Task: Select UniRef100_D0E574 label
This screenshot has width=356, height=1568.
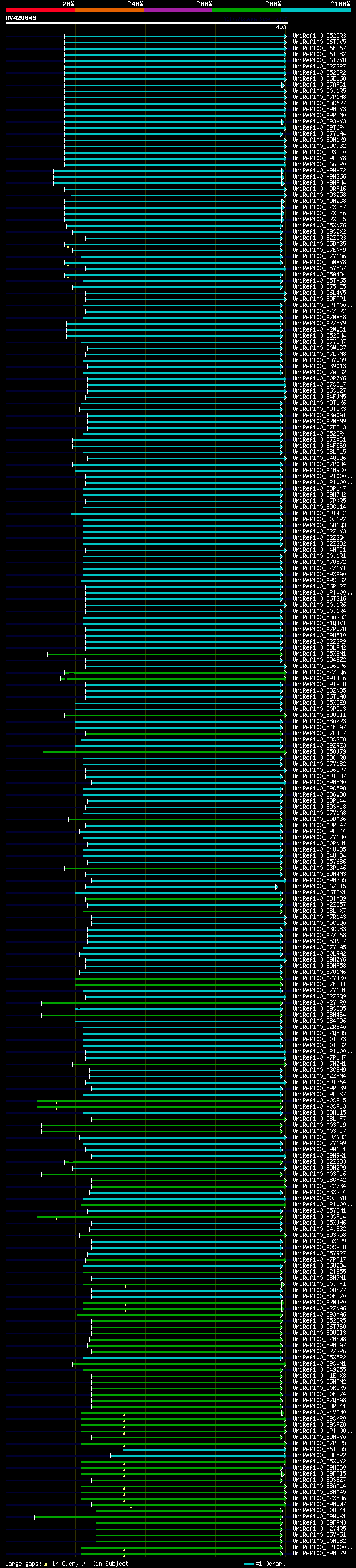Action: [x=319, y=1394]
